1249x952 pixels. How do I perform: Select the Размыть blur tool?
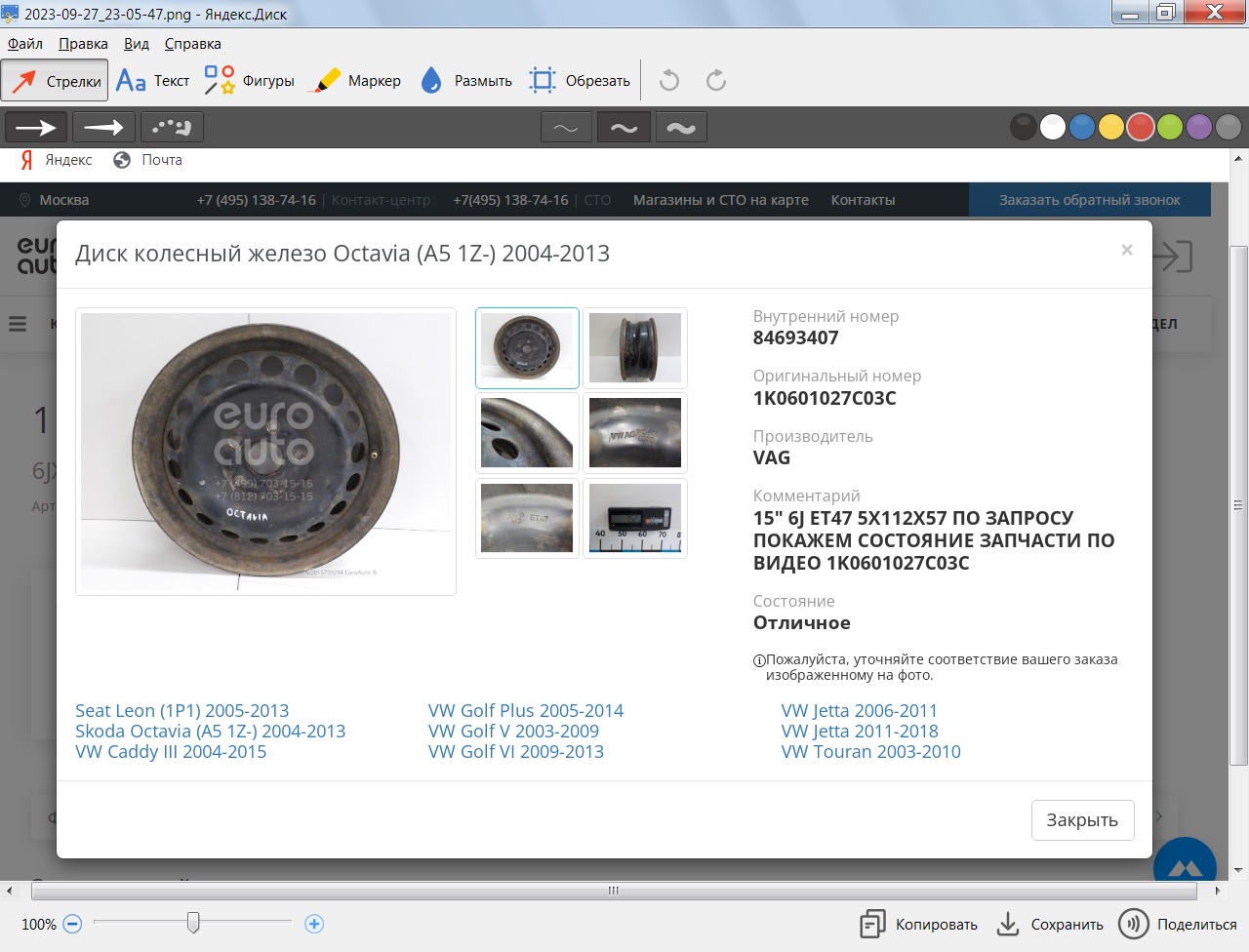466,81
